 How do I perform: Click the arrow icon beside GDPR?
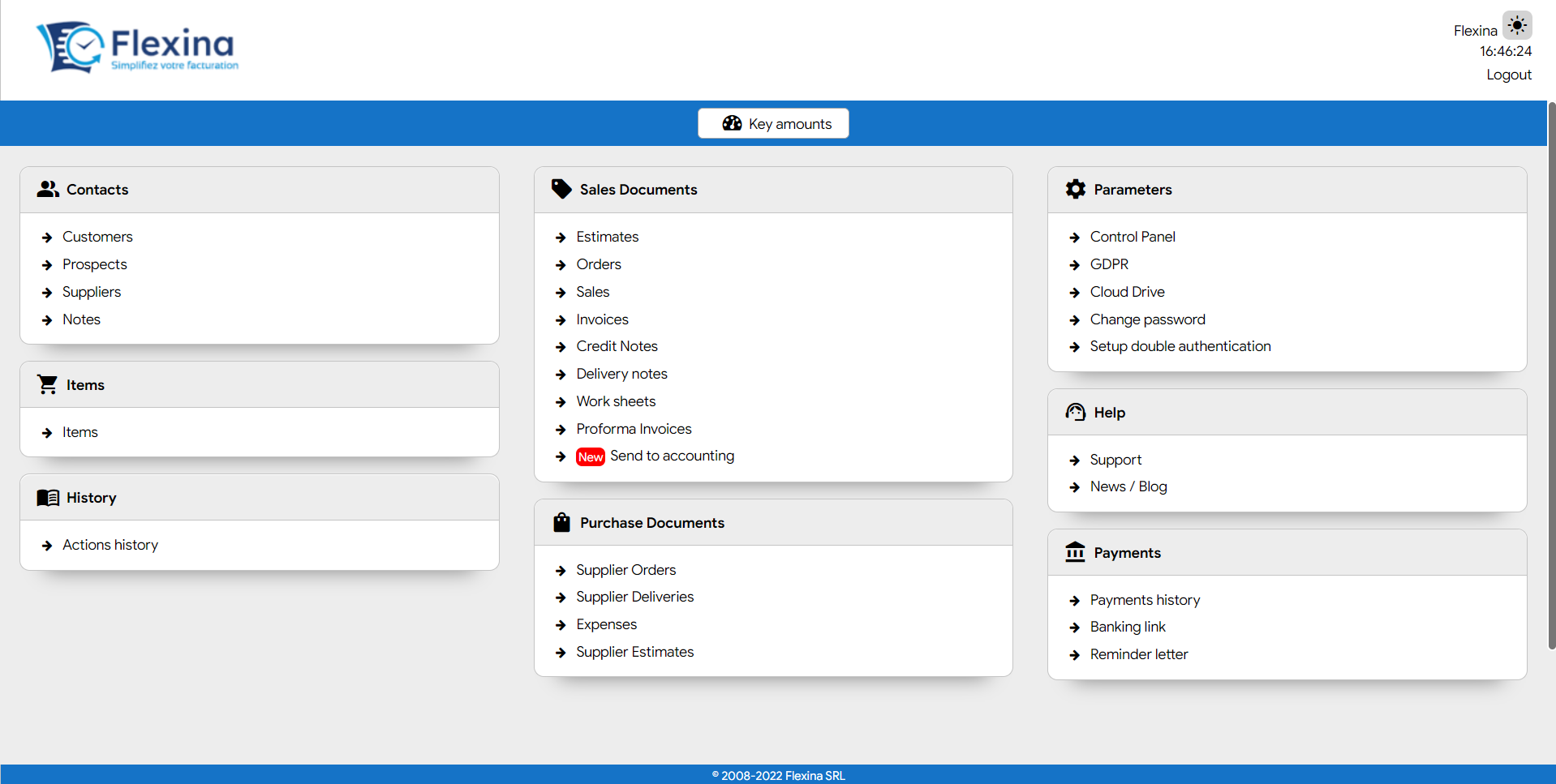(1075, 265)
